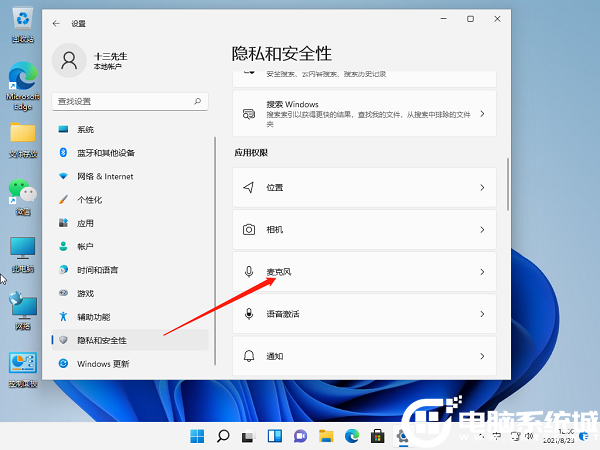Click the back arrow in Settings

tap(56, 23)
